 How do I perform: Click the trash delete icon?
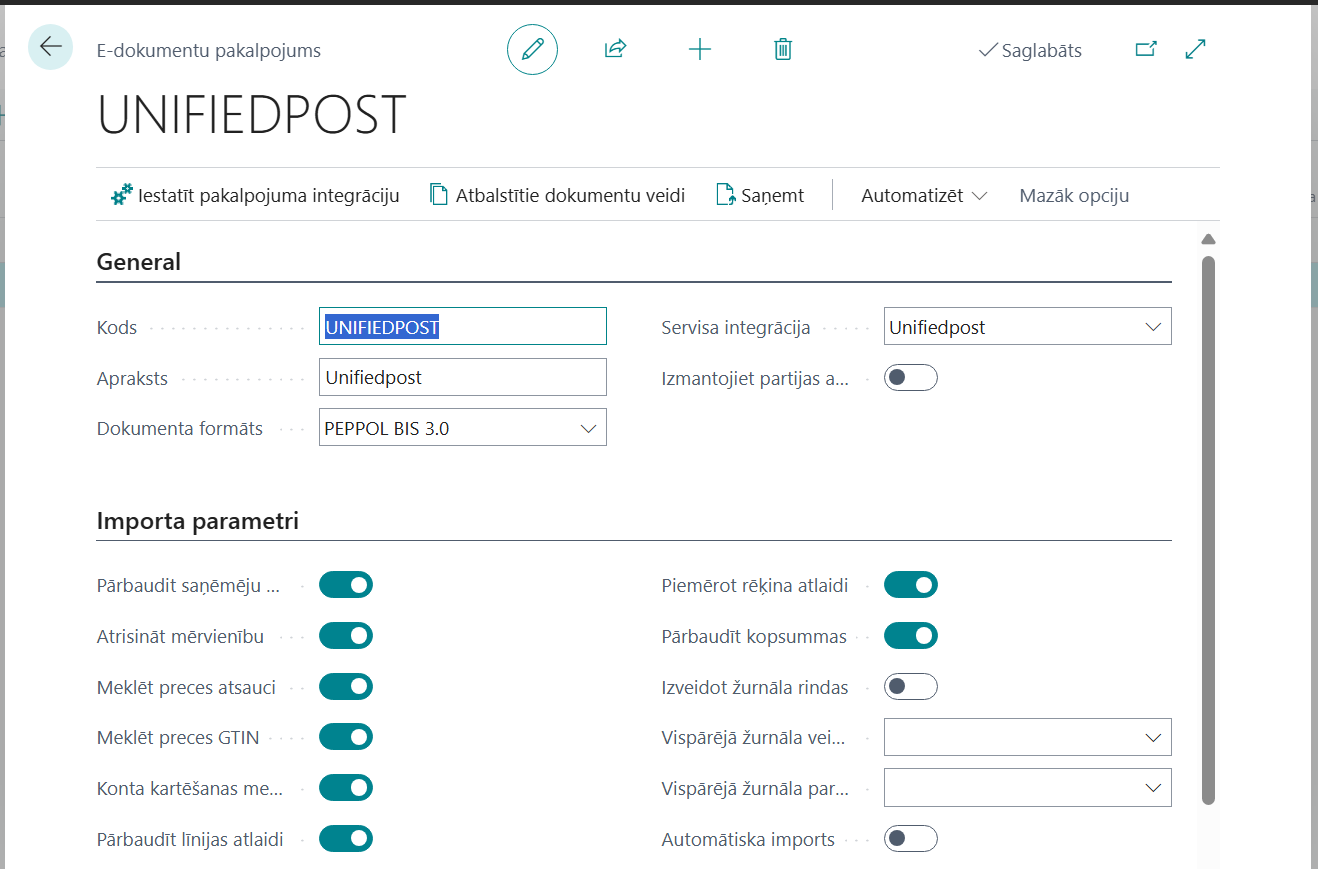pyautogui.click(x=783, y=49)
